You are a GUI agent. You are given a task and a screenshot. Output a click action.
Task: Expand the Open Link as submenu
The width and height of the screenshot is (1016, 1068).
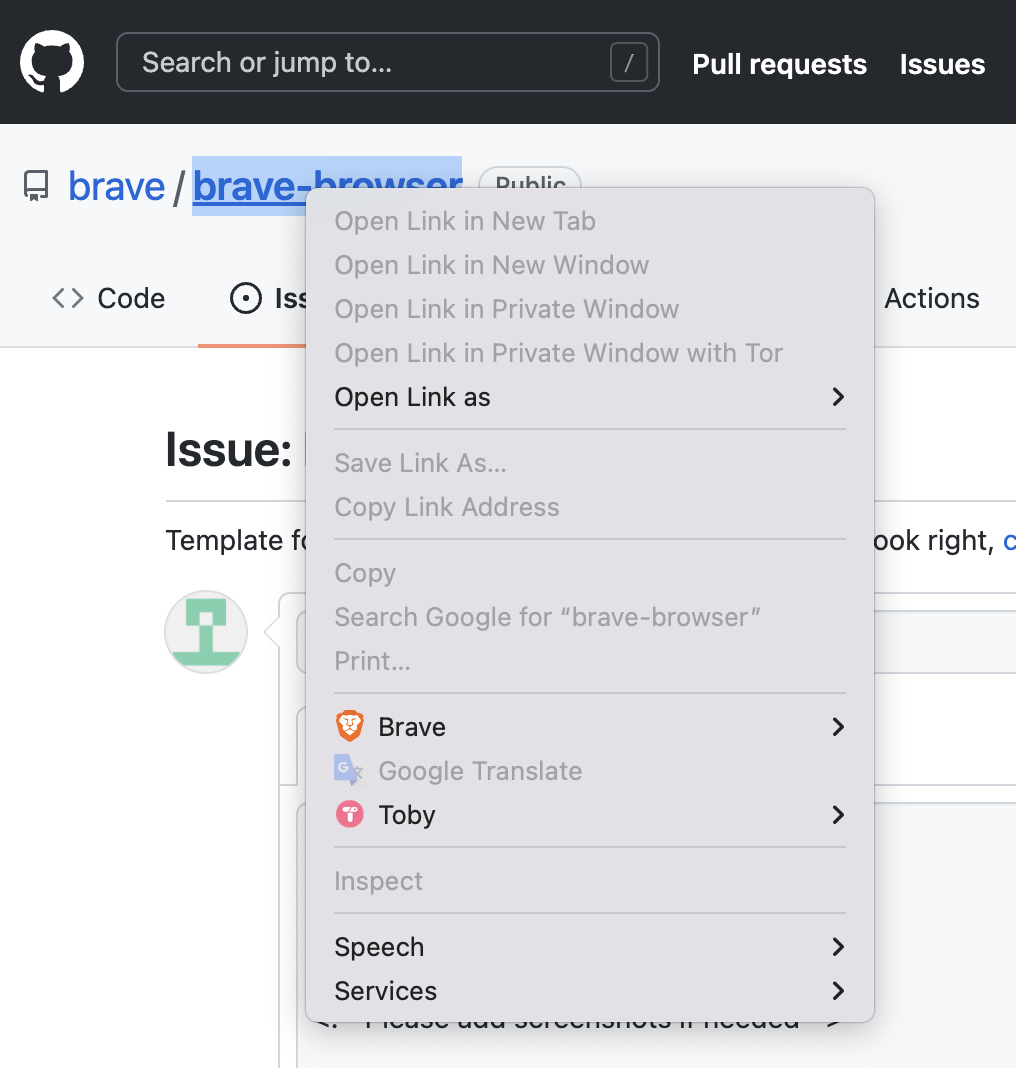click(x=412, y=397)
